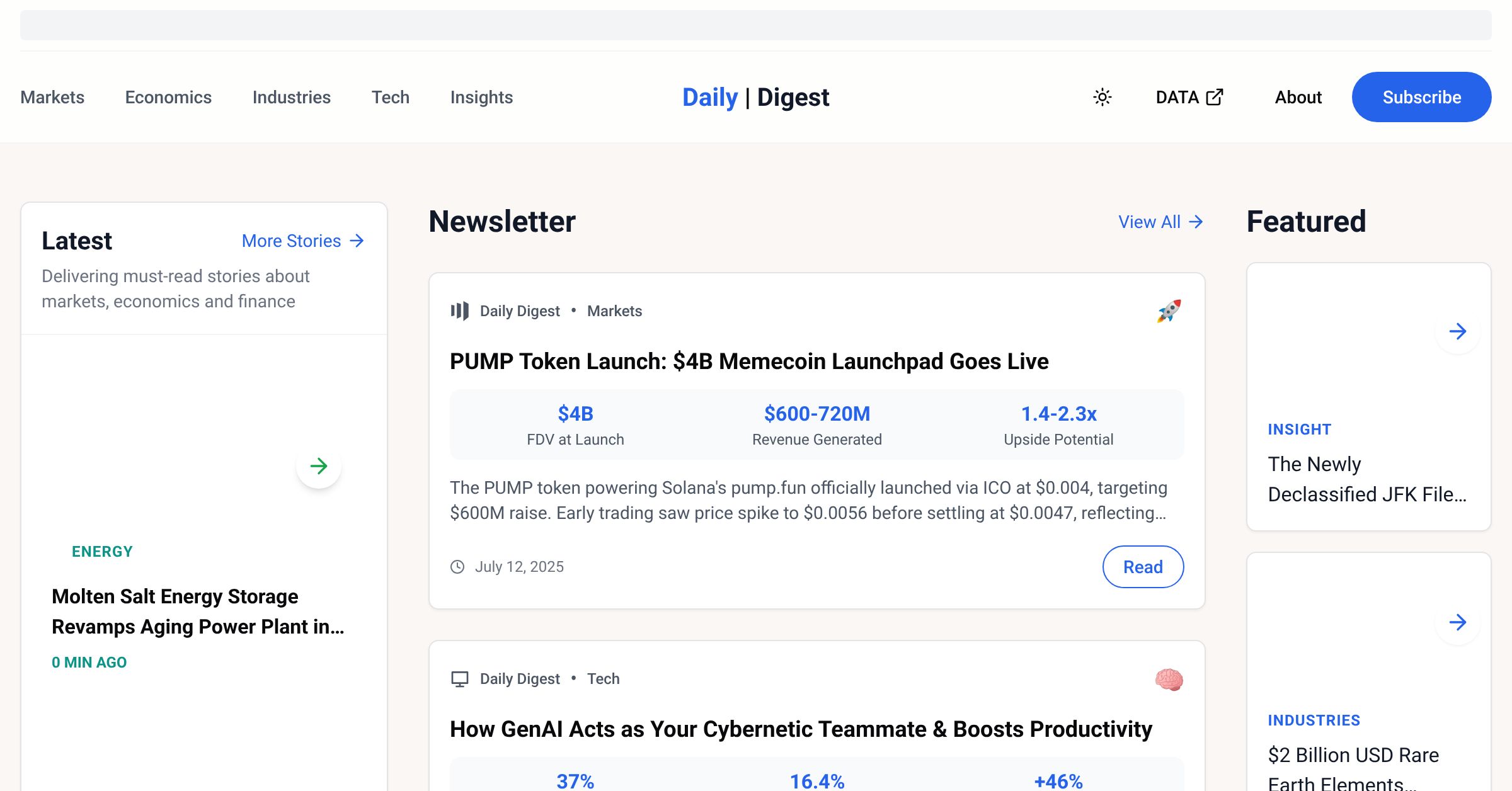Click the rocket icon on the PUMP article

pyautogui.click(x=1167, y=310)
